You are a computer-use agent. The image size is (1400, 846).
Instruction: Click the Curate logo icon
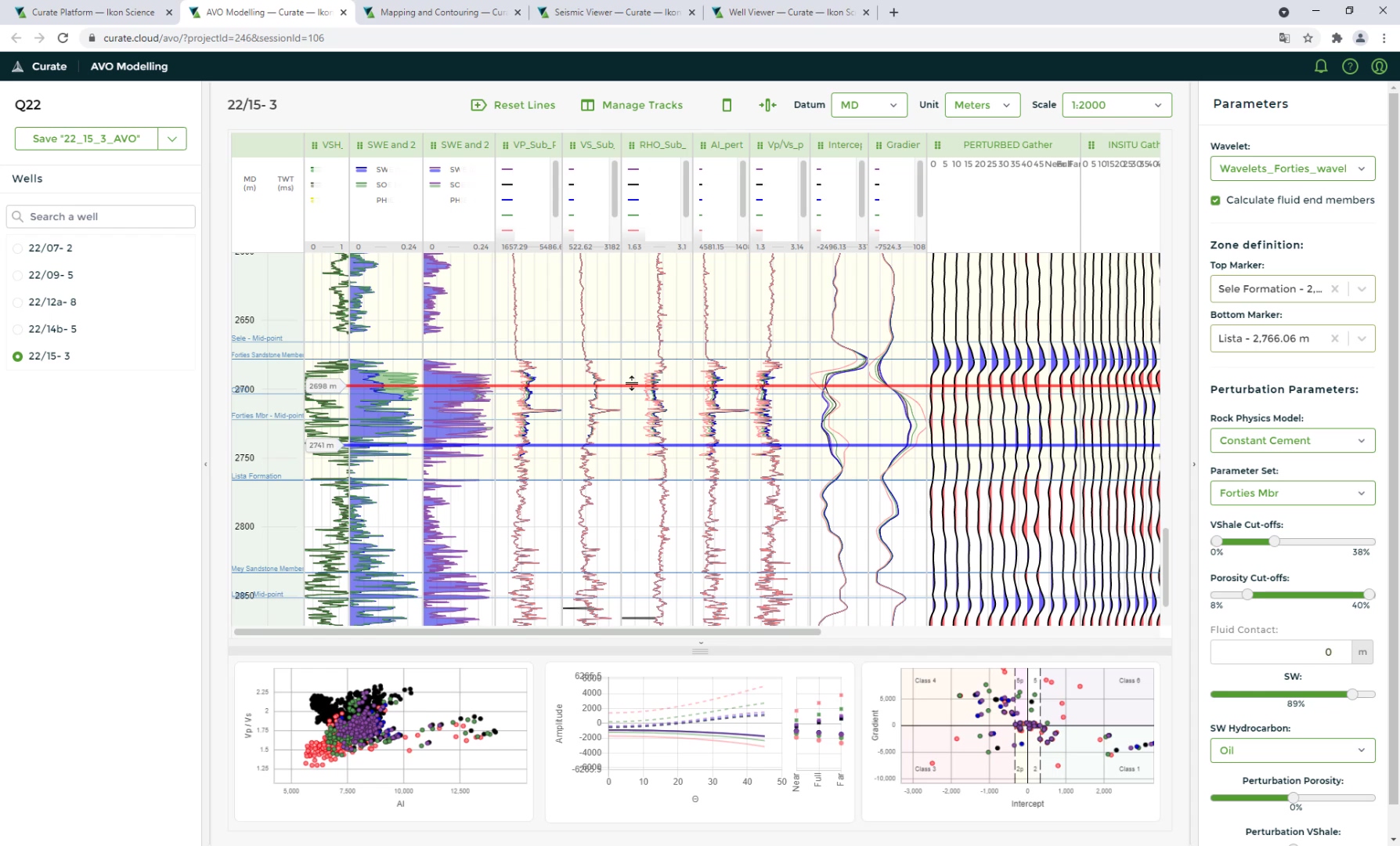coord(18,67)
